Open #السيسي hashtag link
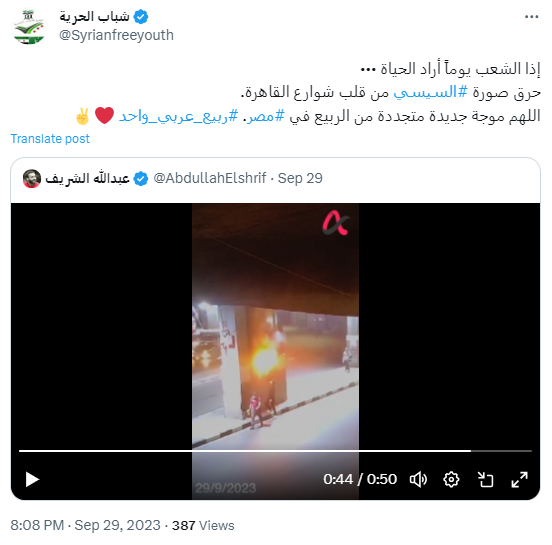 pyautogui.click(x=430, y=92)
